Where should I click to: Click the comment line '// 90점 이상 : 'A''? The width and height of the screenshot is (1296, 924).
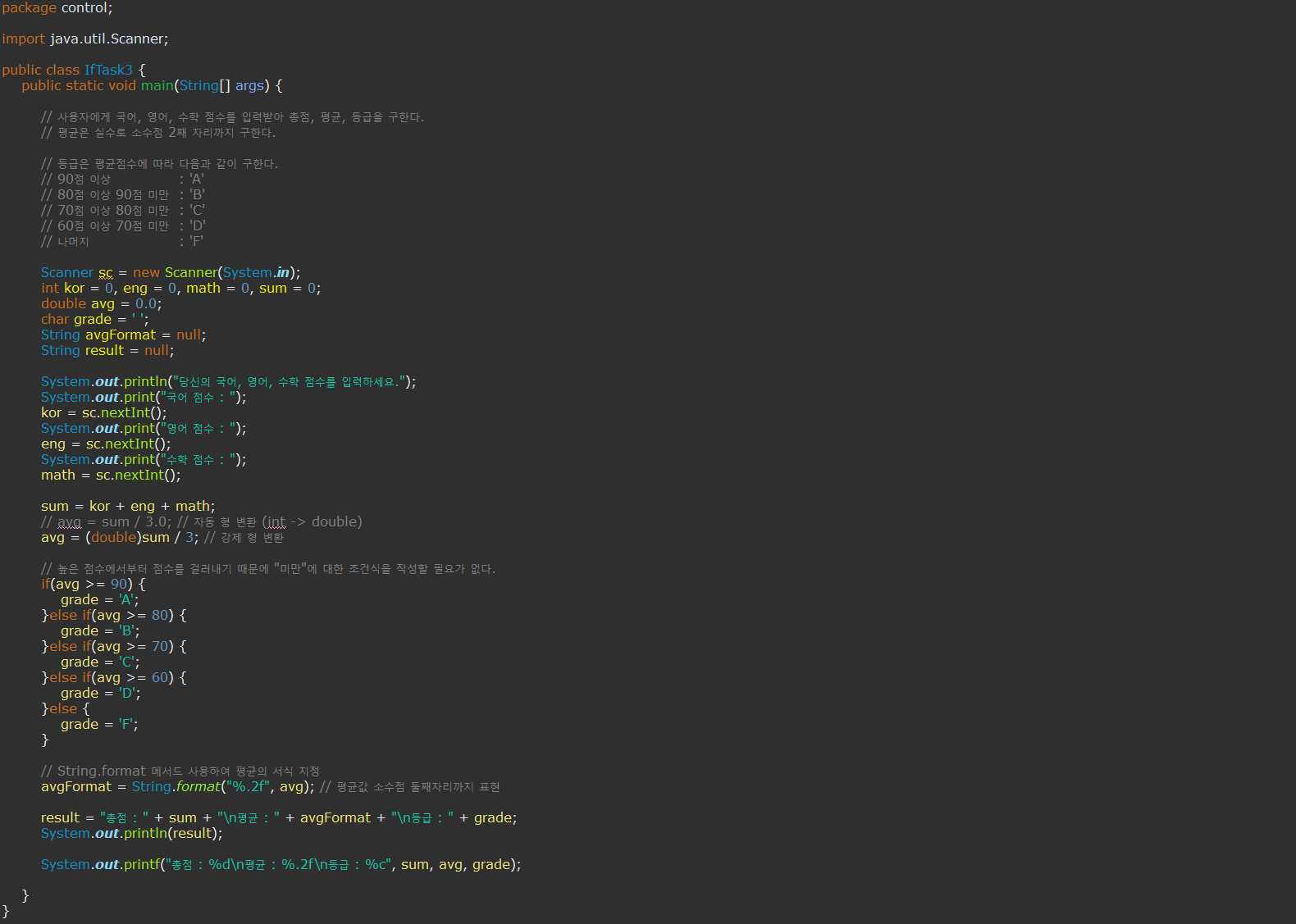tap(123, 180)
